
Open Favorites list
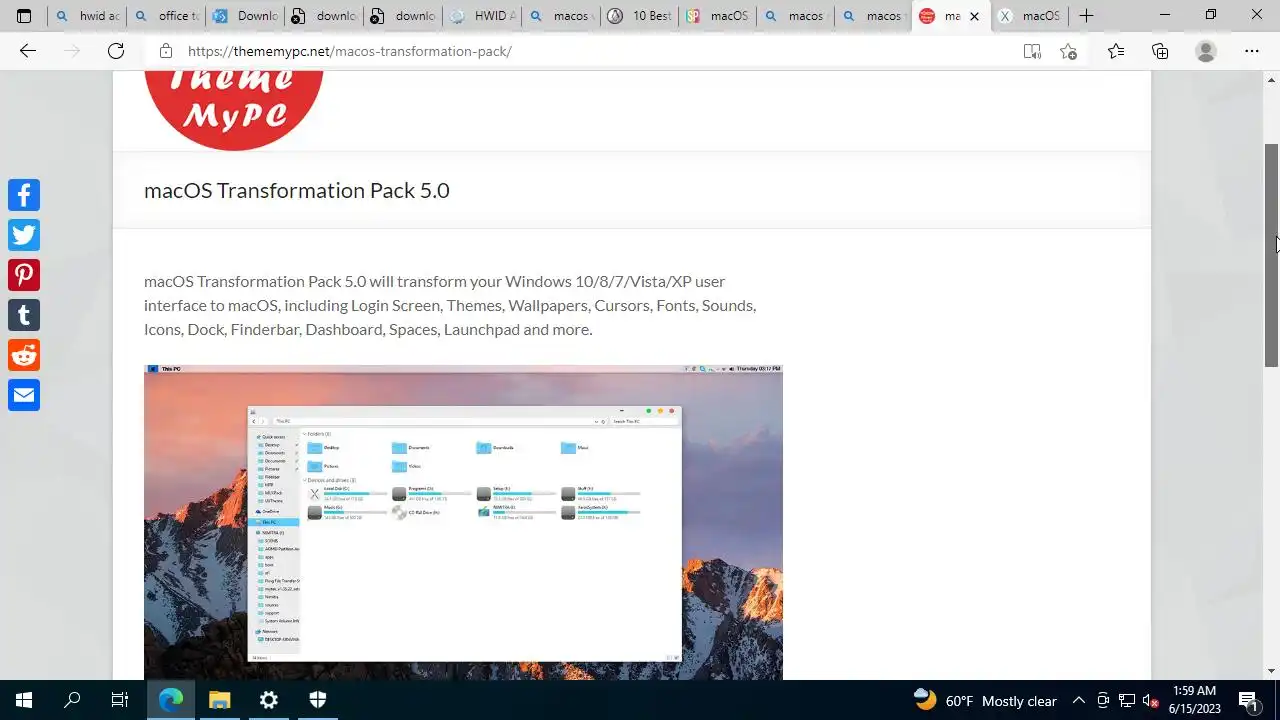point(1116,51)
